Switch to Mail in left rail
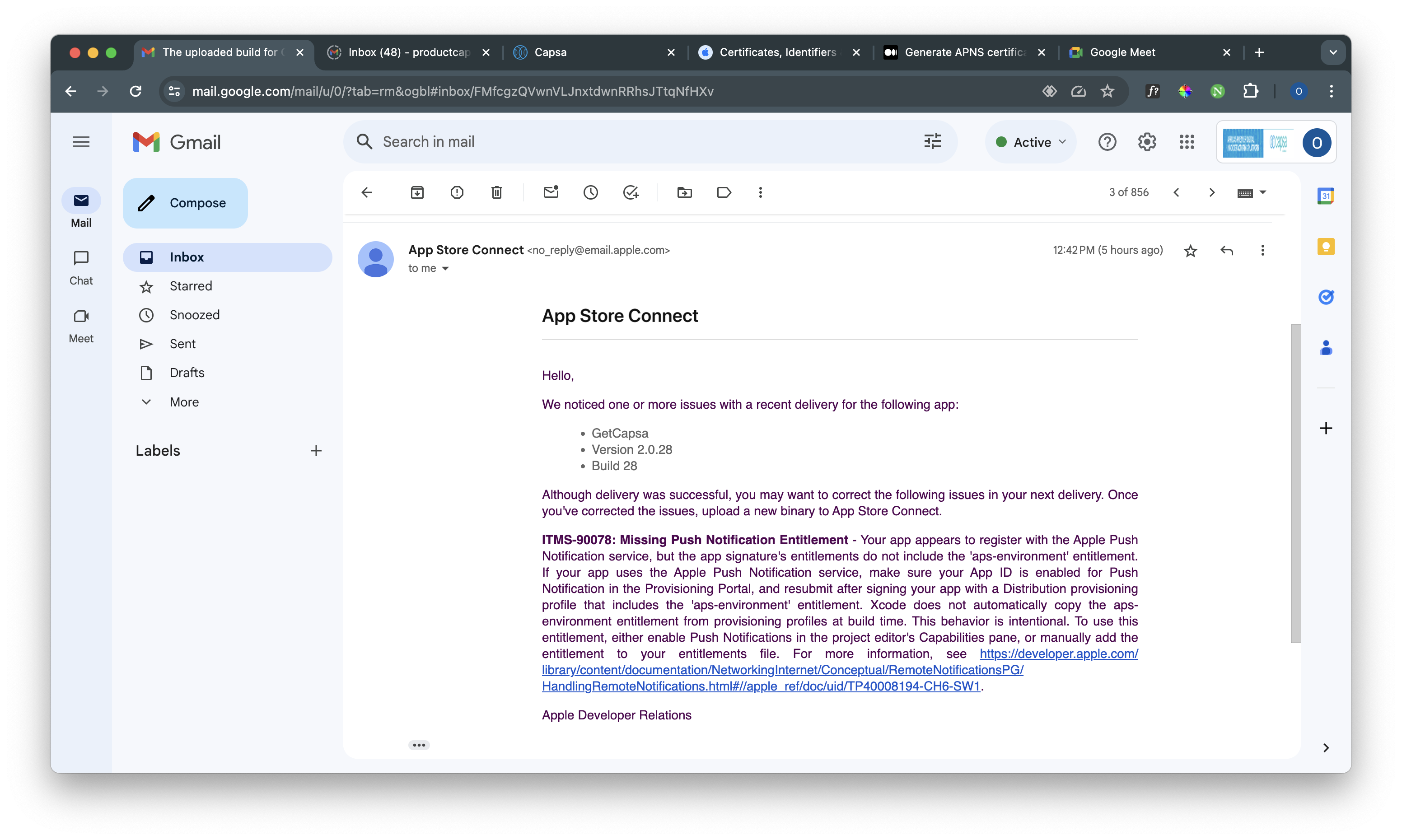The height and width of the screenshot is (840, 1402). point(81,209)
